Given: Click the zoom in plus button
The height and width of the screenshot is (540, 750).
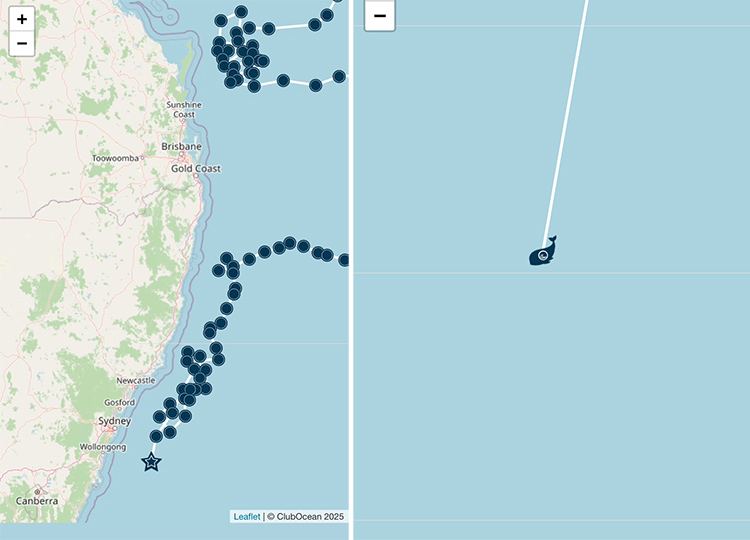Looking at the screenshot, I should pyautogui.click(x=22, y=19).
